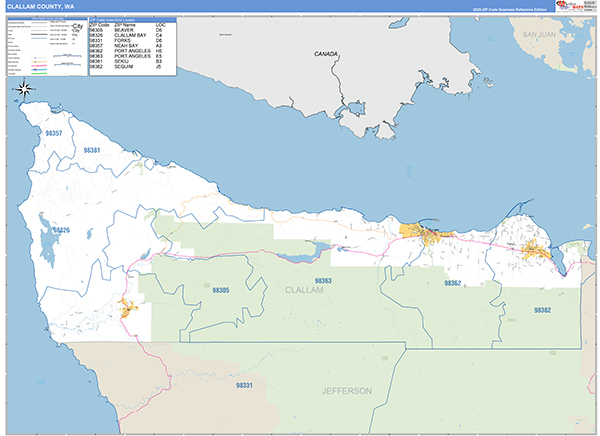Click the ZIP Code column header

[x=100, y=23]
